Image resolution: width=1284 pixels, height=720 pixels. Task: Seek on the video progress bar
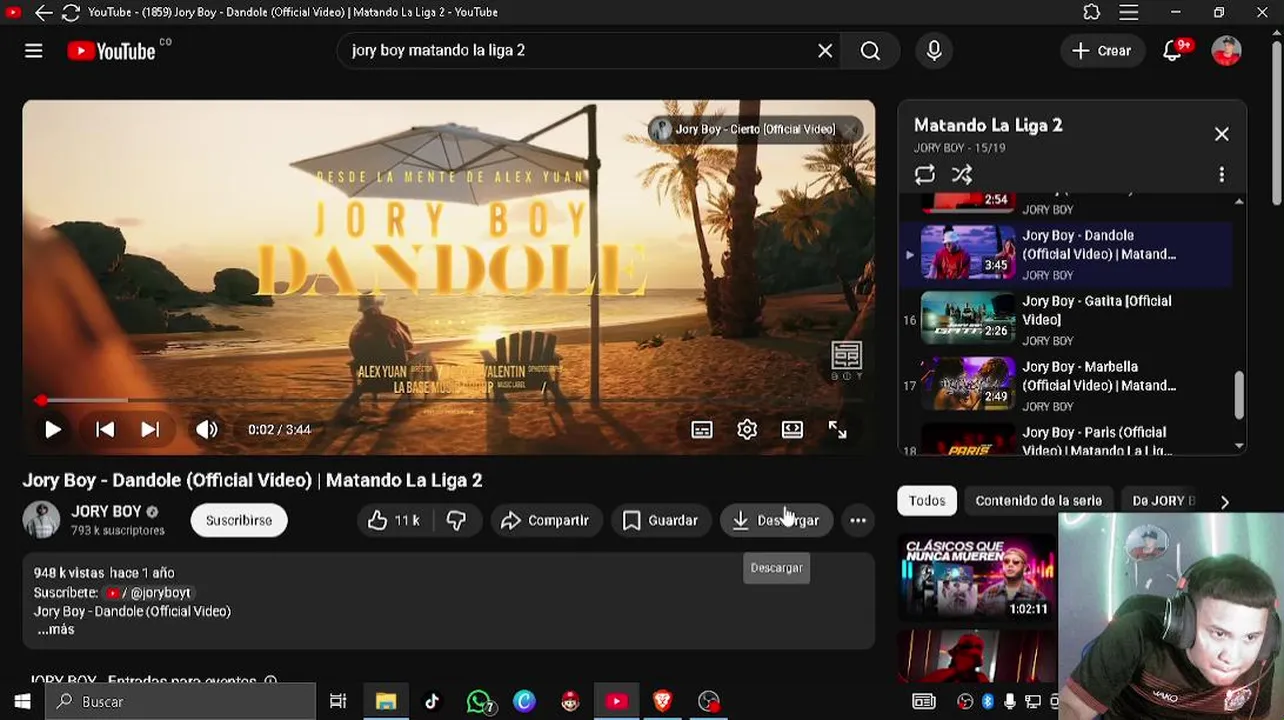point(448,400)
